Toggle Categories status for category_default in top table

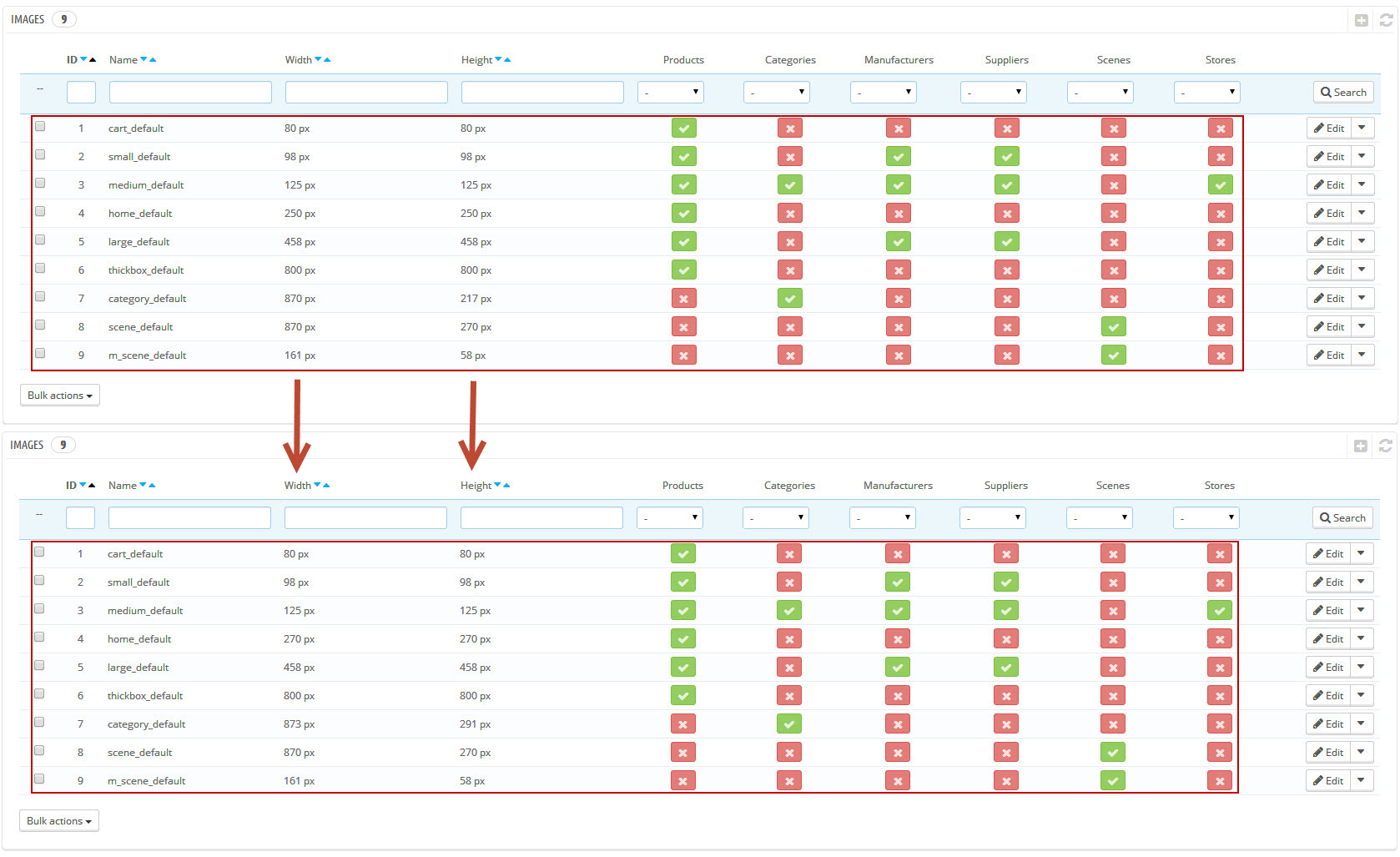pos(789,299)
